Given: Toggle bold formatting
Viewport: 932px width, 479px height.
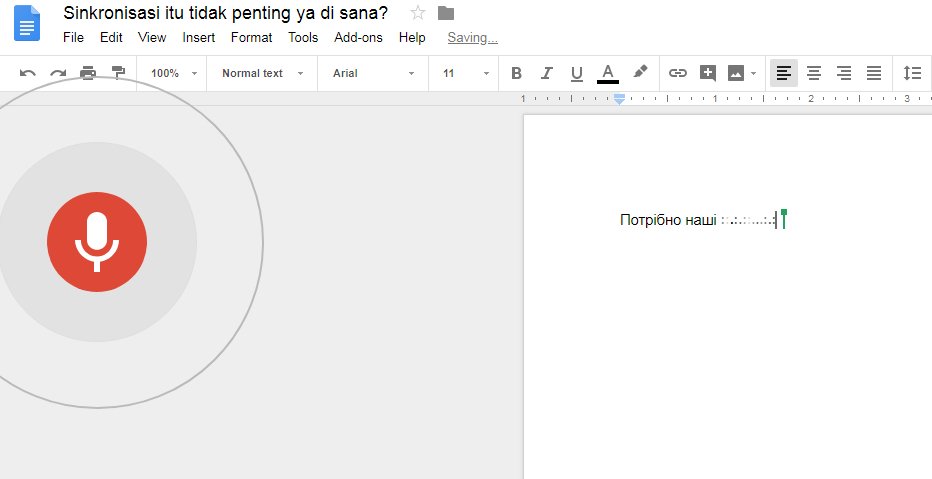Looking at the screenshot, I should (517, 73).
